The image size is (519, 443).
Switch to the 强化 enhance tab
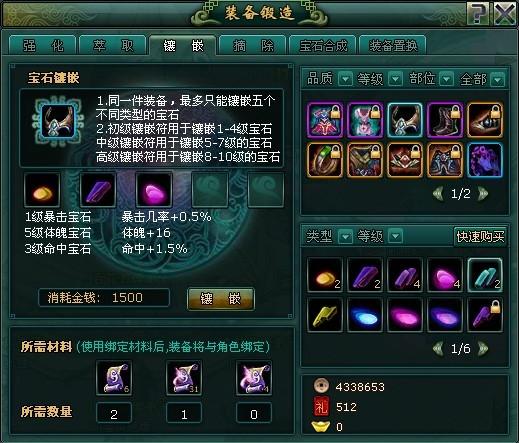43,45
